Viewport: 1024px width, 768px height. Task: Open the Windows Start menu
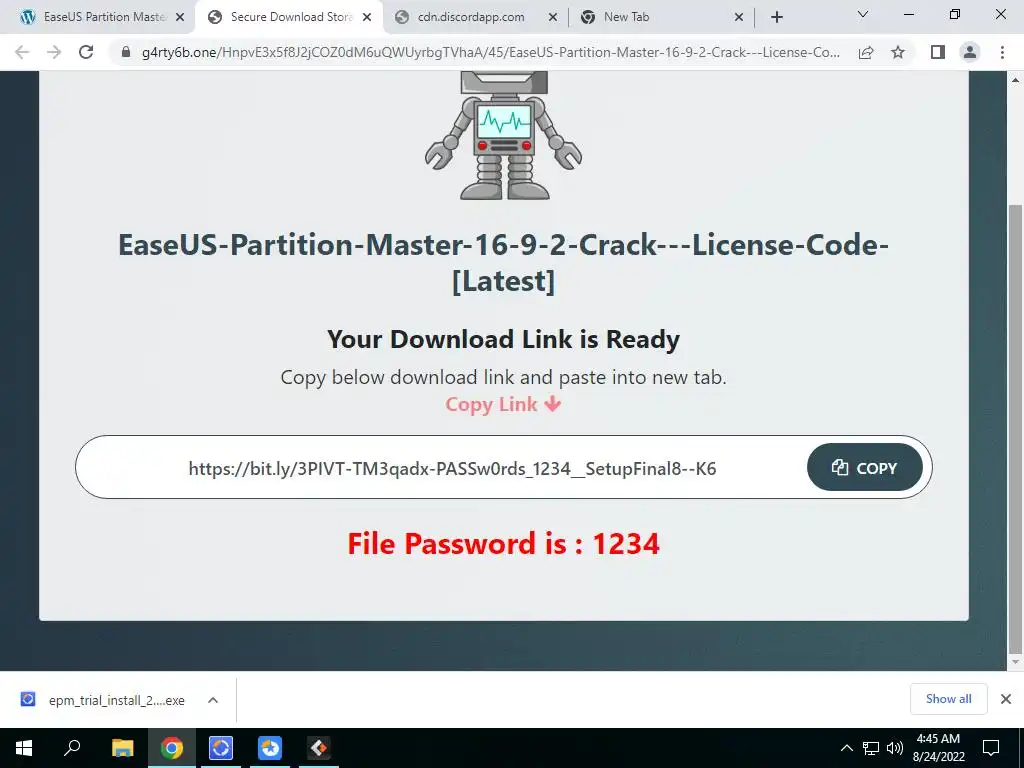tap(24, 748)
